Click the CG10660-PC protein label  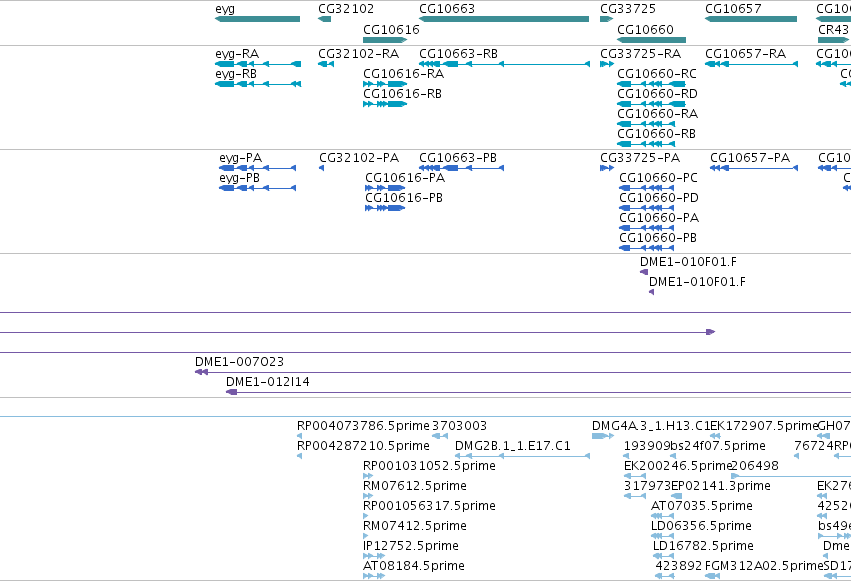click(x=658, y=178)
